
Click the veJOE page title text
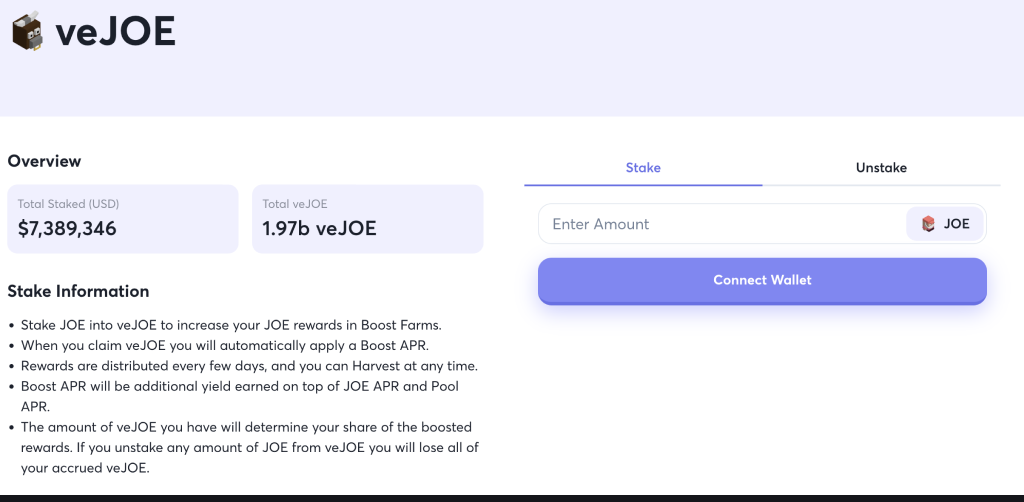coord(115,33)
